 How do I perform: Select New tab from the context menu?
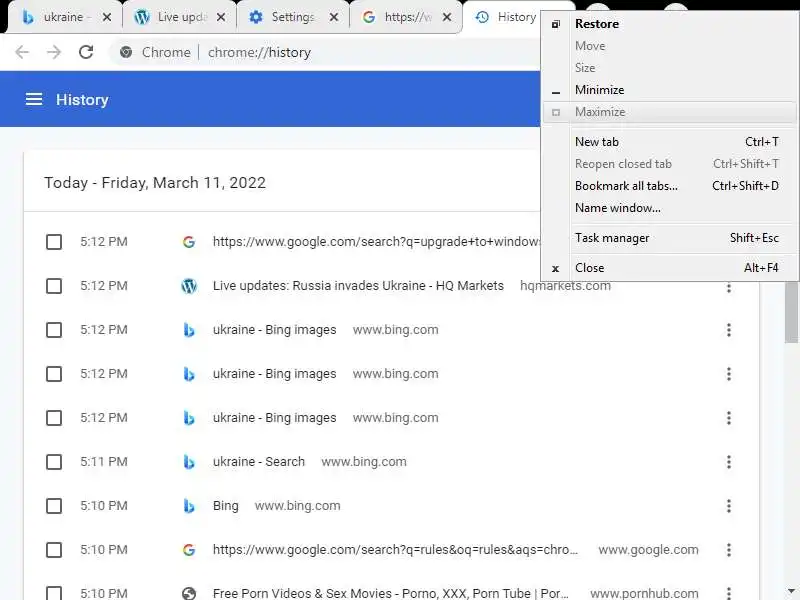[669, 142]
